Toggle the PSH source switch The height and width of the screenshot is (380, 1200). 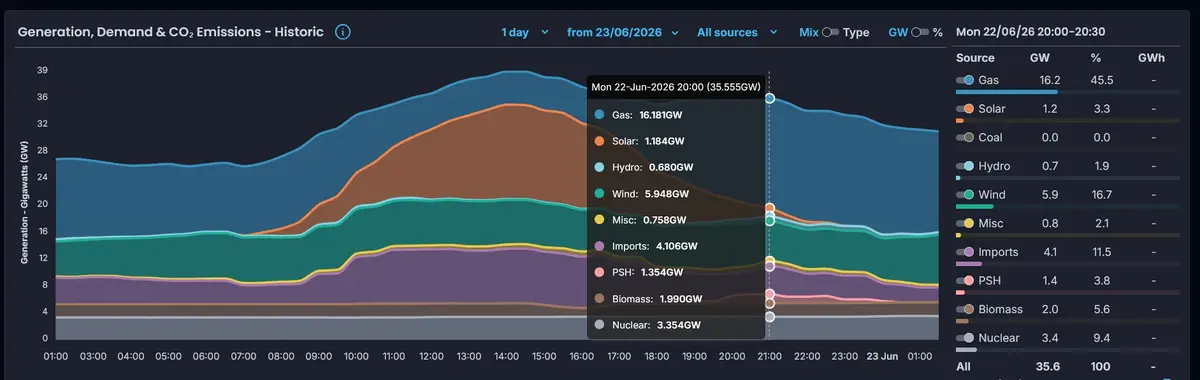[965, 281]
